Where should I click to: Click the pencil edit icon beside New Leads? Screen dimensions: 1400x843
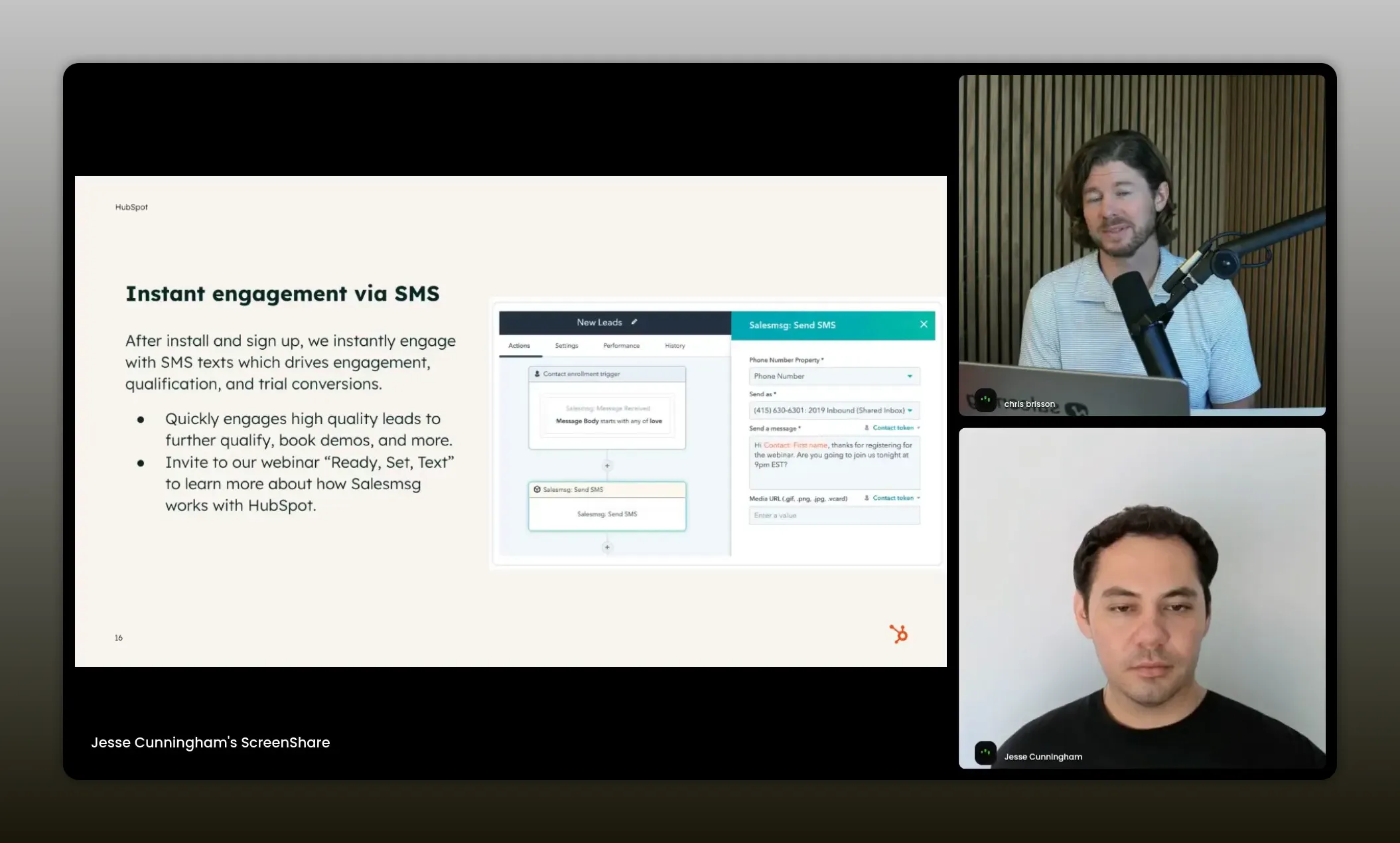[634, 322]
